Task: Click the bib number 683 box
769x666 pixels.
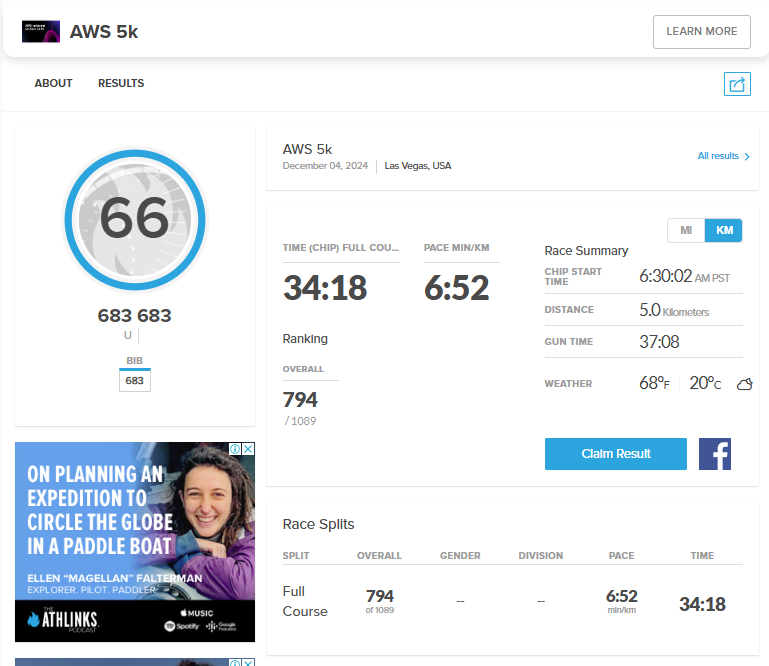Action: tap(134, 381)
